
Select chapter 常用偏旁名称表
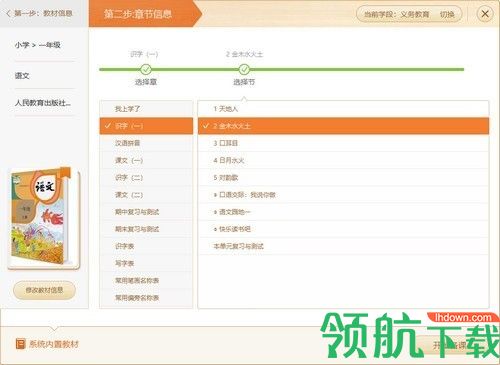pos(146,298)
